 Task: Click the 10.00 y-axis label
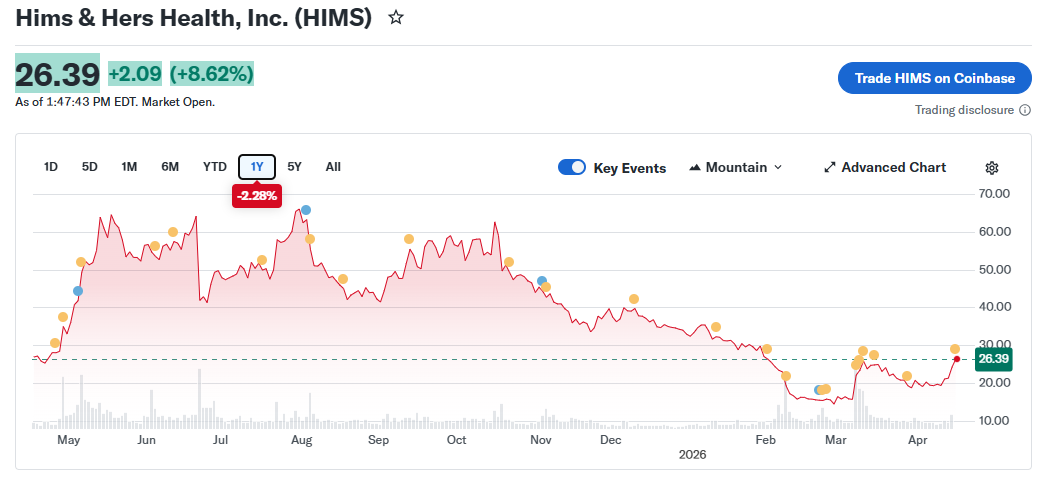[994, 421]
